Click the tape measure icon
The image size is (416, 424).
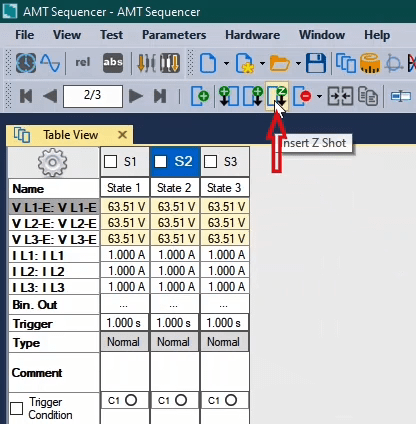[x=370, y=63]
